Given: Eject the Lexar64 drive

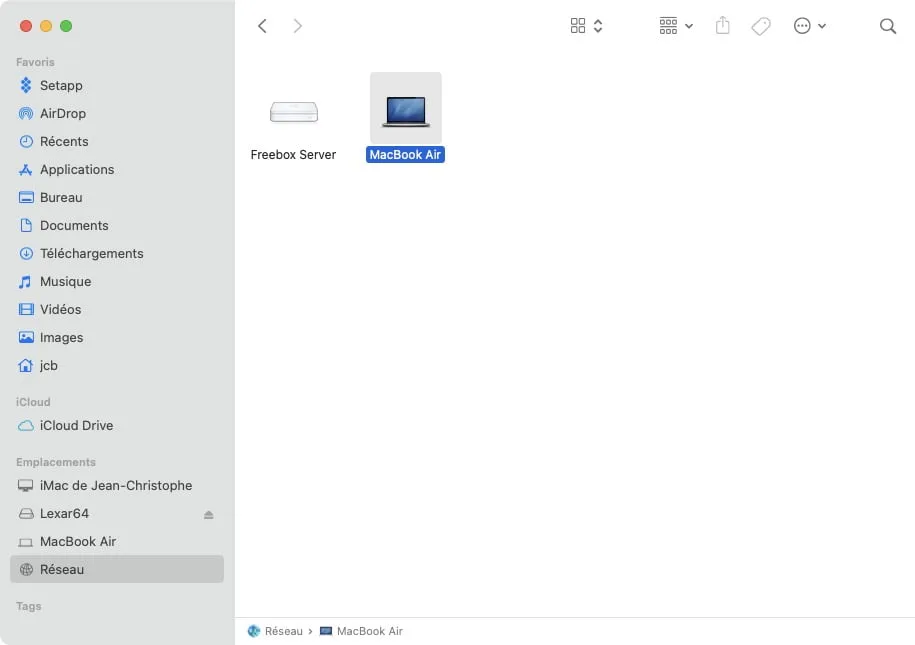Looking at the screenshot, I should [x=208, y=514].
